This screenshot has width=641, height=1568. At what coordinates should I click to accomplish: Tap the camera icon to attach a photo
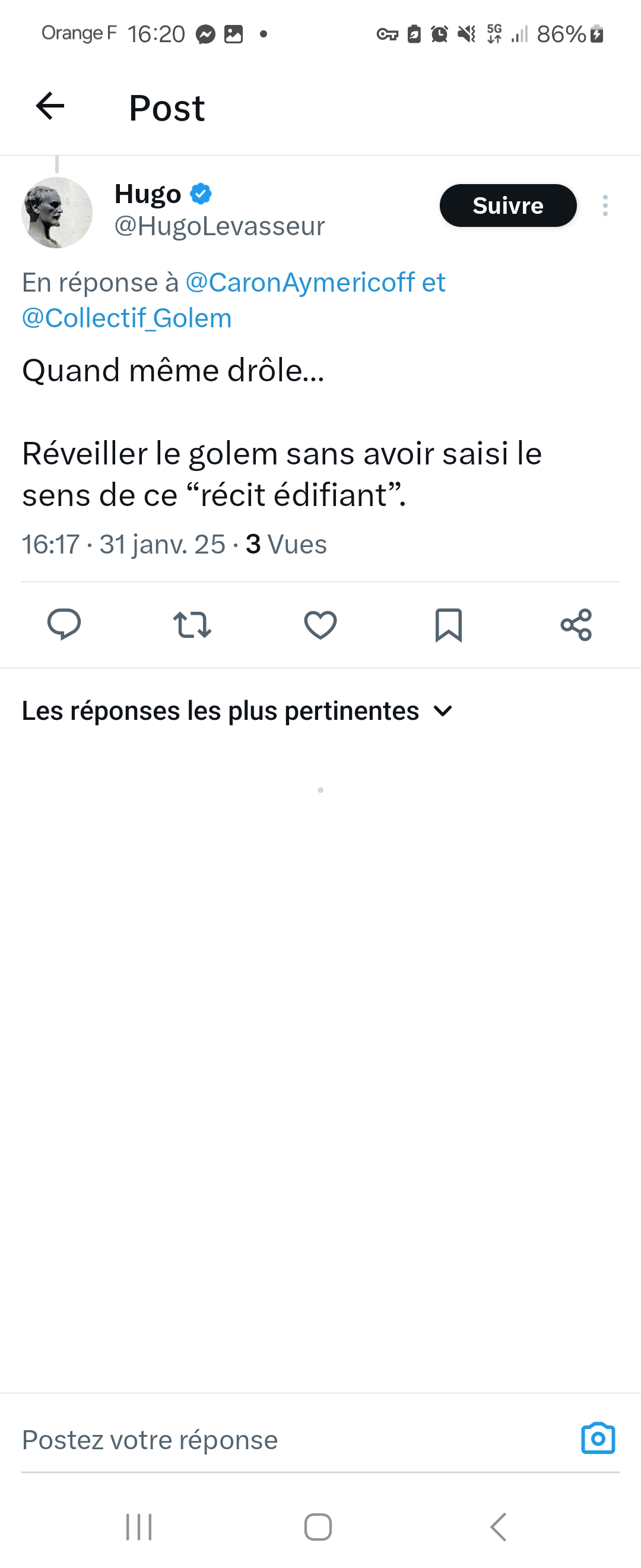click(598, 1439)
